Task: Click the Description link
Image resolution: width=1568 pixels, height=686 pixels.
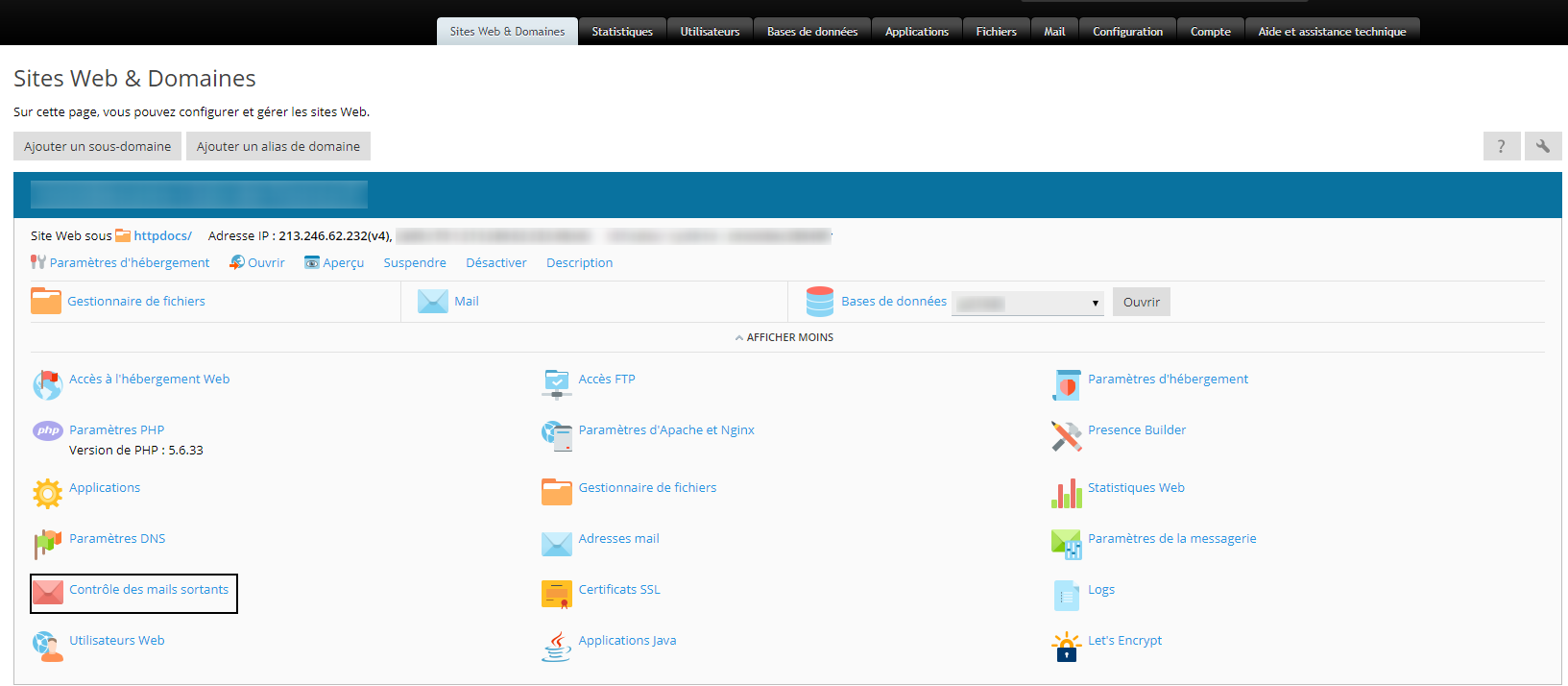Action: point(579,262)
